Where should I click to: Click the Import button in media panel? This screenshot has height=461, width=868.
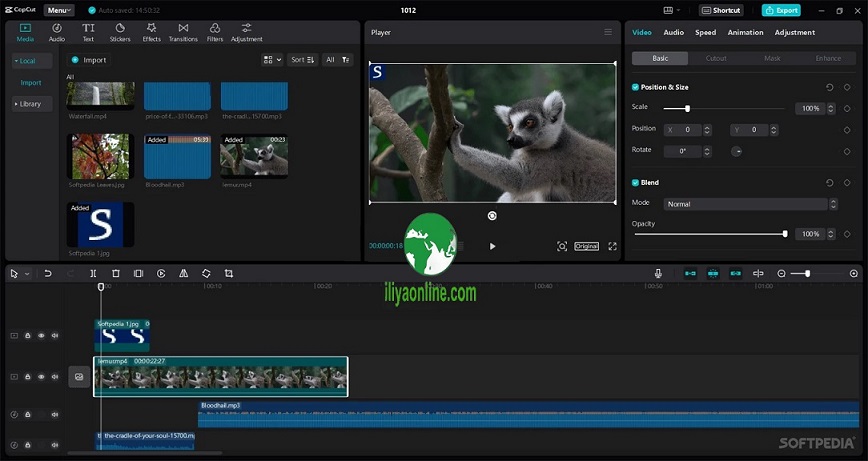pyautogui.click(x=90, y=60)
